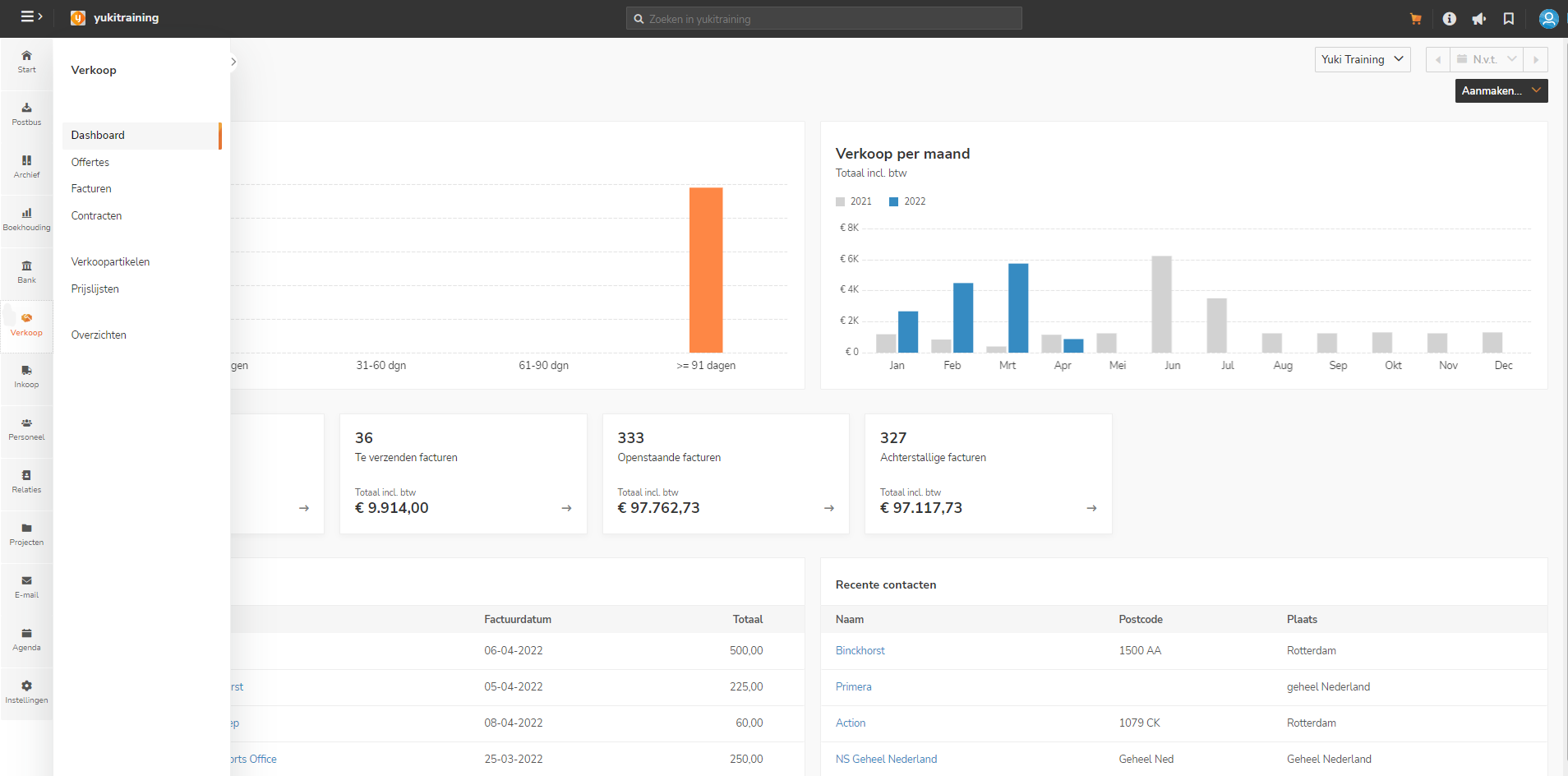
Task: Open the bookmark icon in top bar
Action: pos(1509,19)
